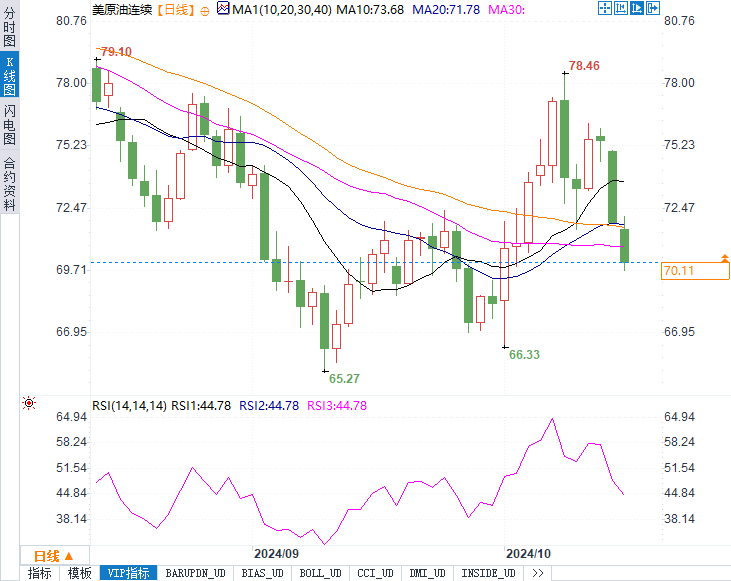Show more indicator tabs with >> button

click(537, 573)
